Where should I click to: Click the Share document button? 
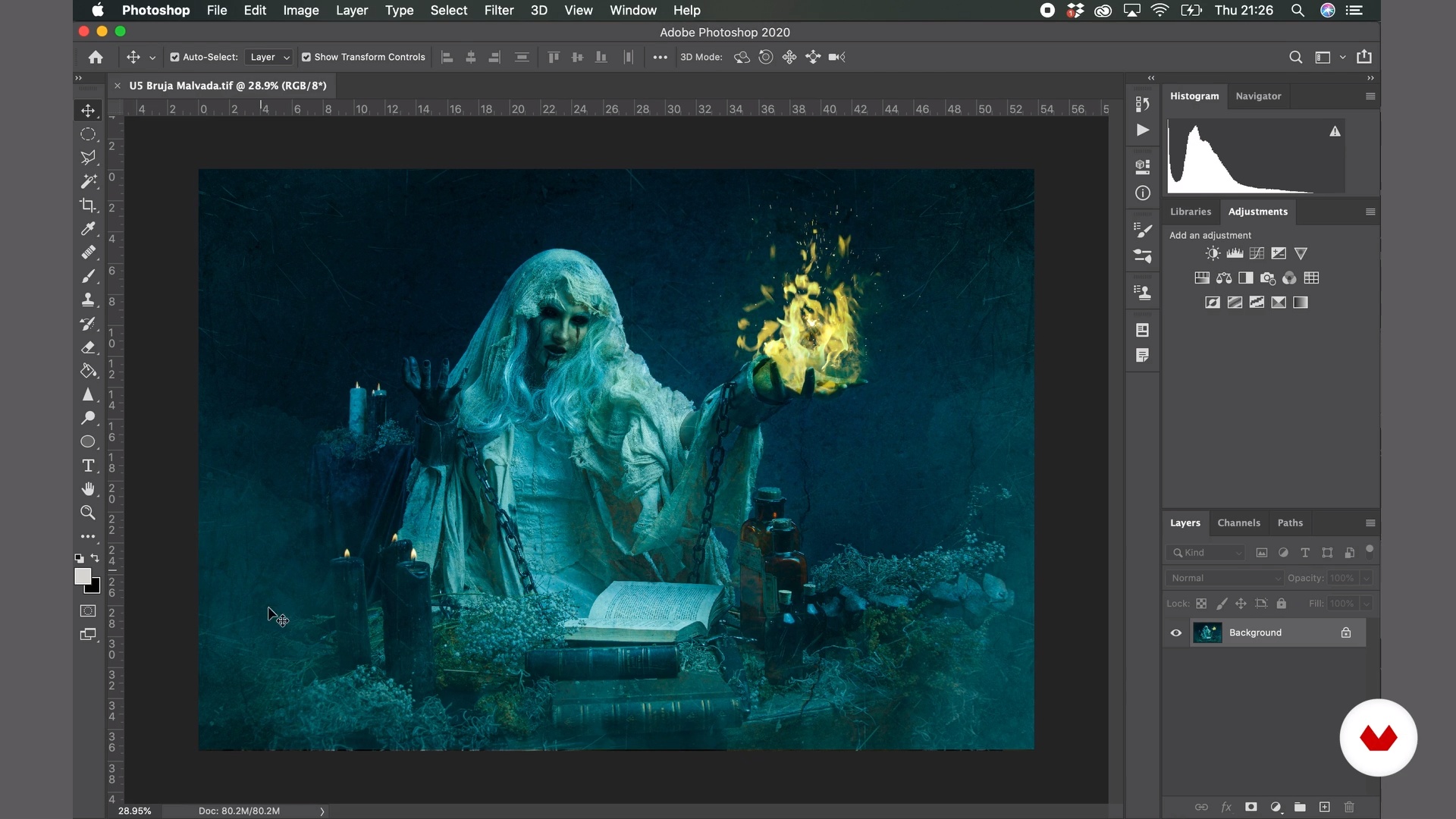click(x=1364, y=57)
